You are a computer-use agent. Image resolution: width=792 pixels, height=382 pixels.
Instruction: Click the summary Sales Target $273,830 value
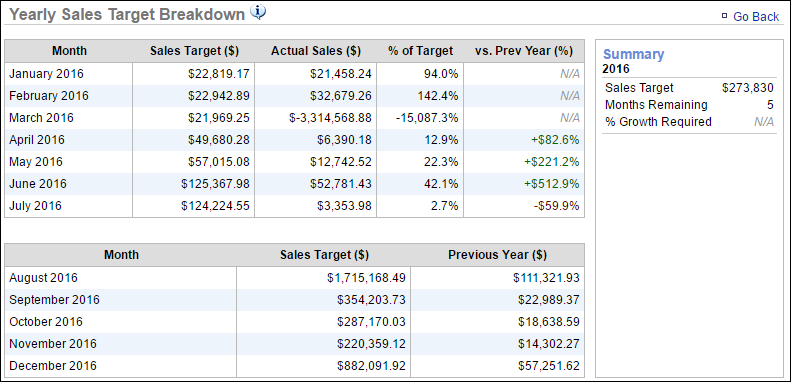[x=748, y=88]
